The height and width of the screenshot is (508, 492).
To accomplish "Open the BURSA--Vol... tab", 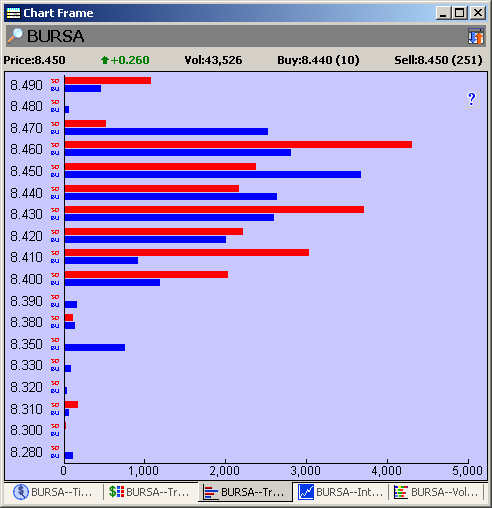I will (x=436, y=492).
